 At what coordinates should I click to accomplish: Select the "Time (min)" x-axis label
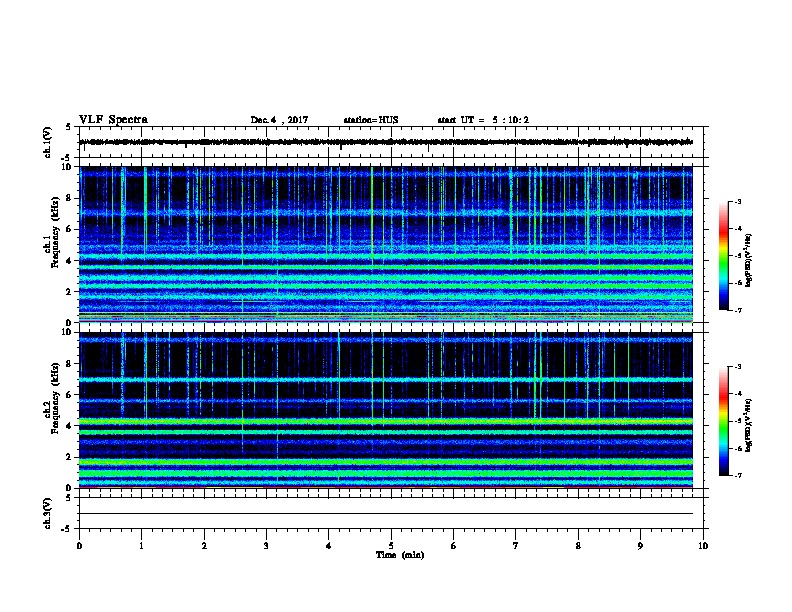pos(400,555)
